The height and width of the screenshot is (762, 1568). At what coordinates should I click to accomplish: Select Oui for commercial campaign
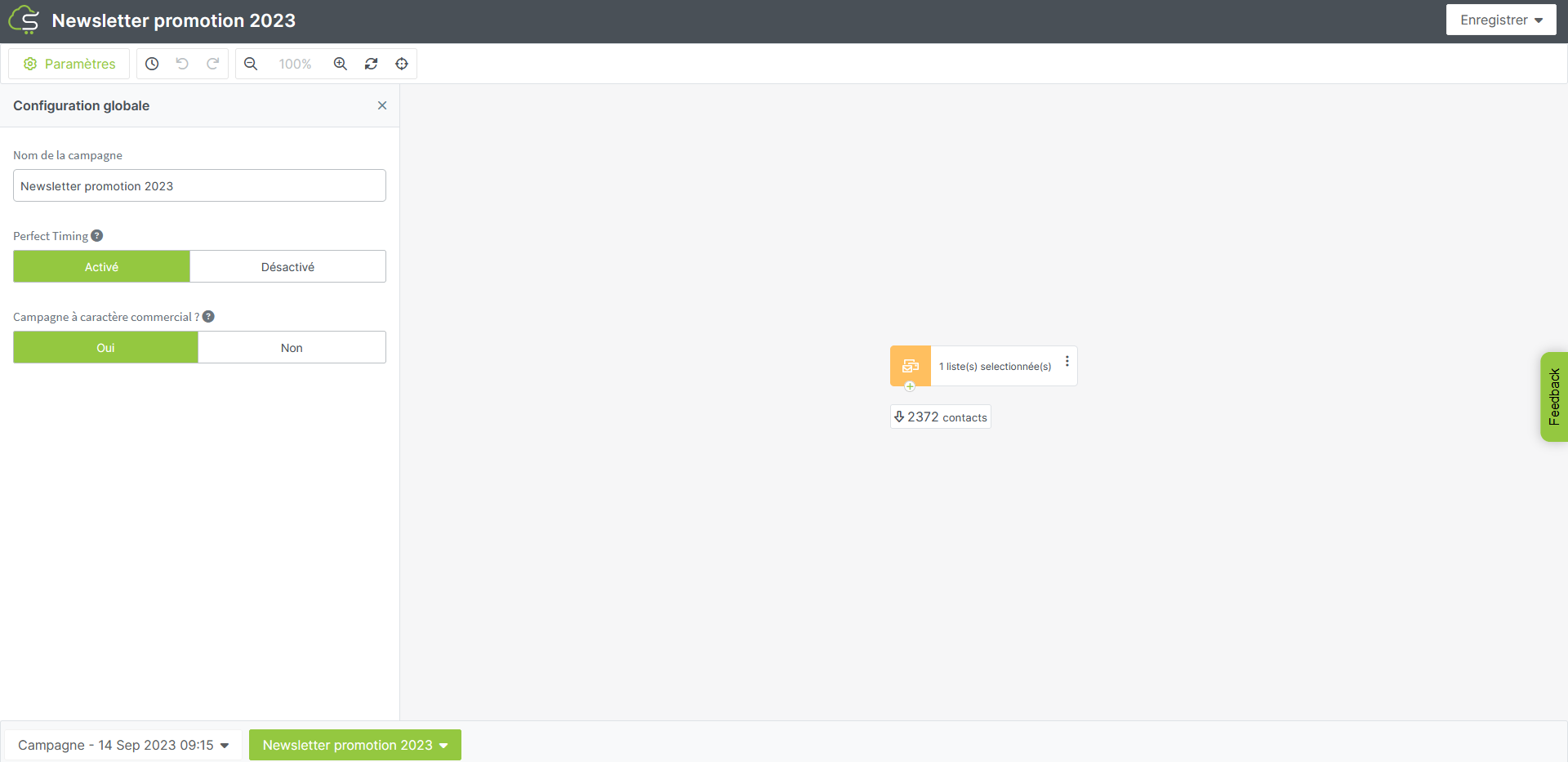click(x=105, y=347)
